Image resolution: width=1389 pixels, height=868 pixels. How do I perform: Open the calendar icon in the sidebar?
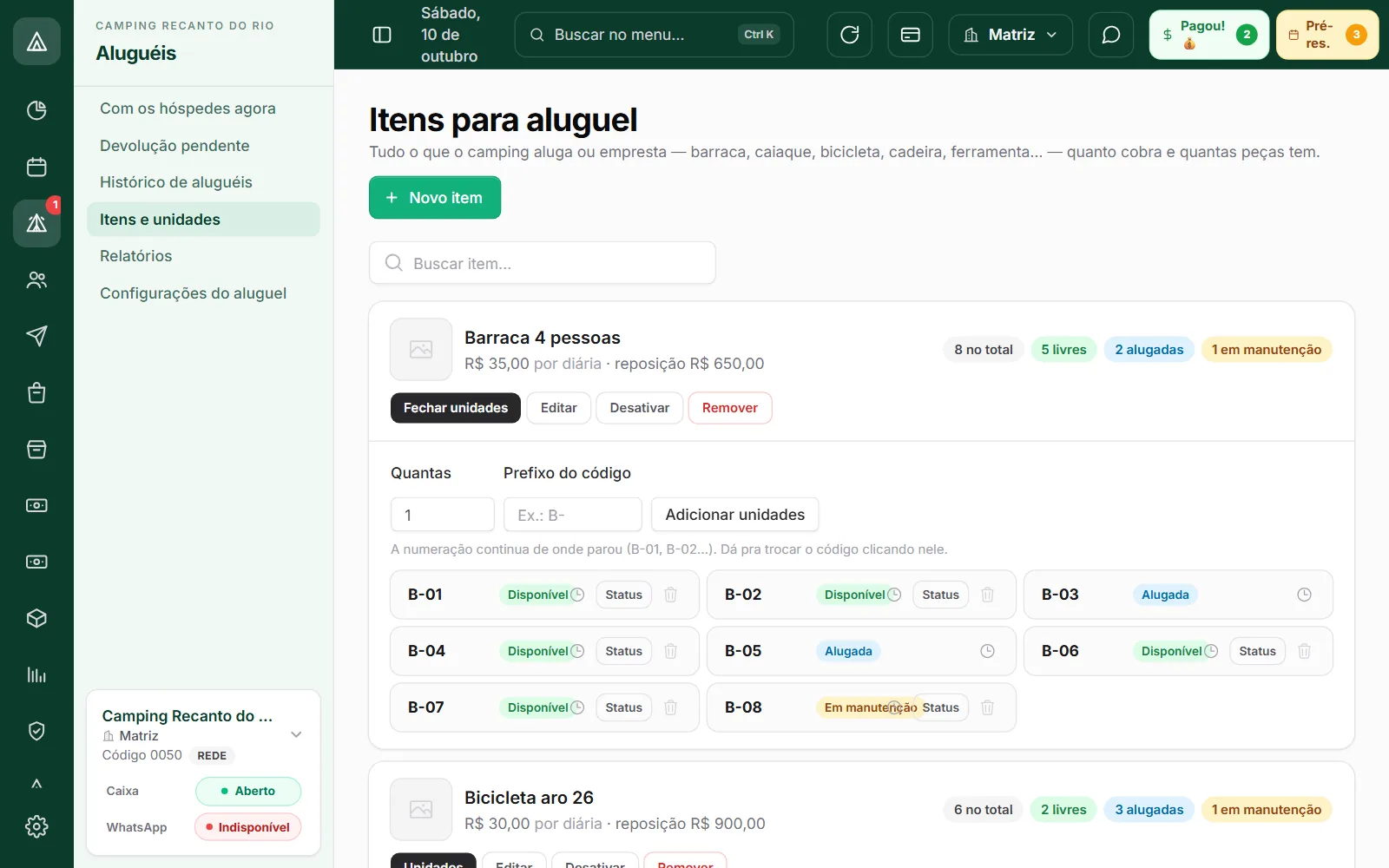tap(36, 167)
